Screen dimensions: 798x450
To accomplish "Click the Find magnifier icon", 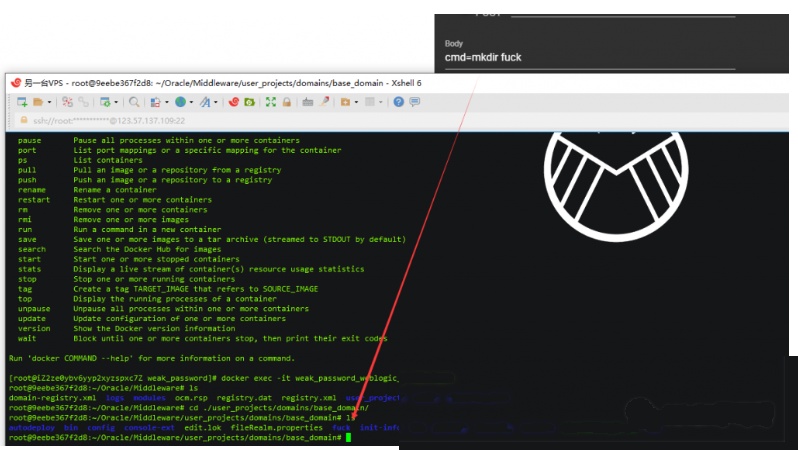I will 134,102.
